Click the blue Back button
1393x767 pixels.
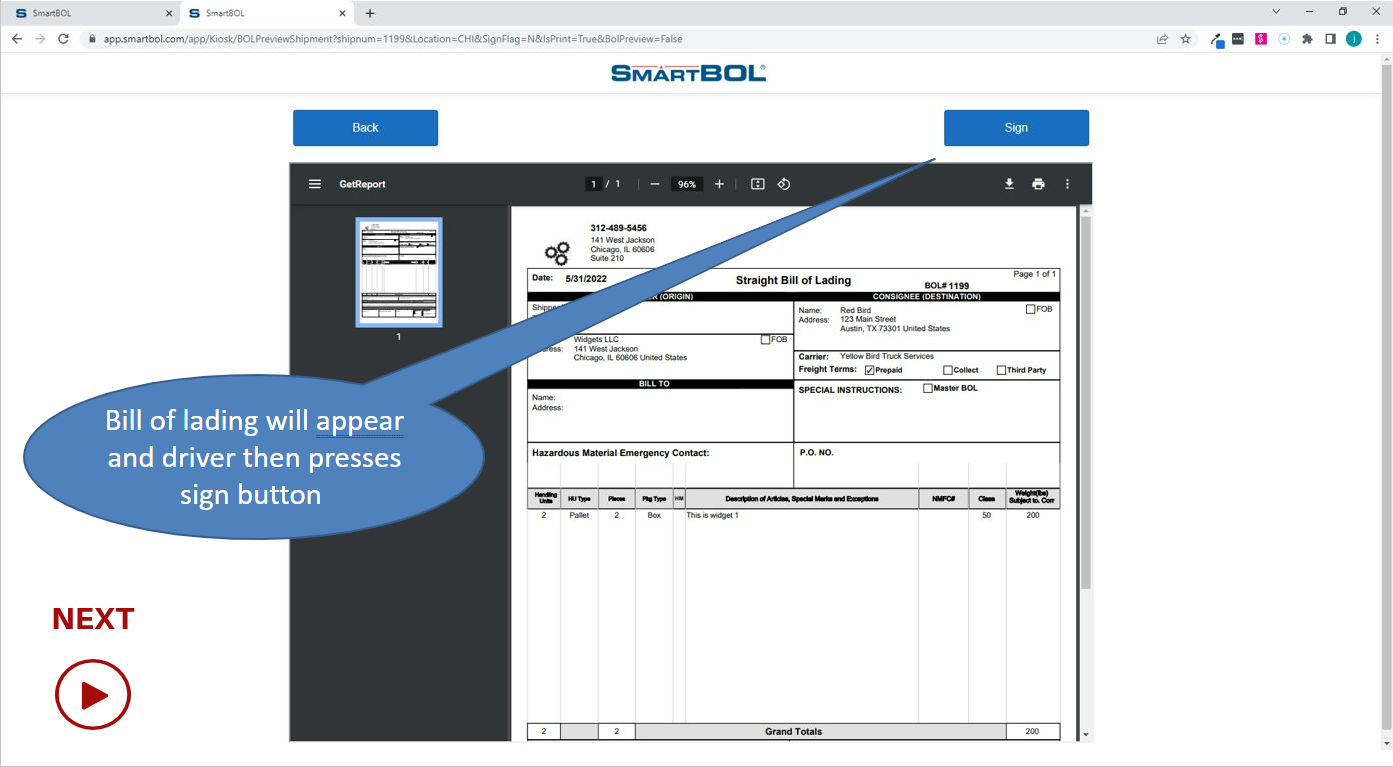365,128
